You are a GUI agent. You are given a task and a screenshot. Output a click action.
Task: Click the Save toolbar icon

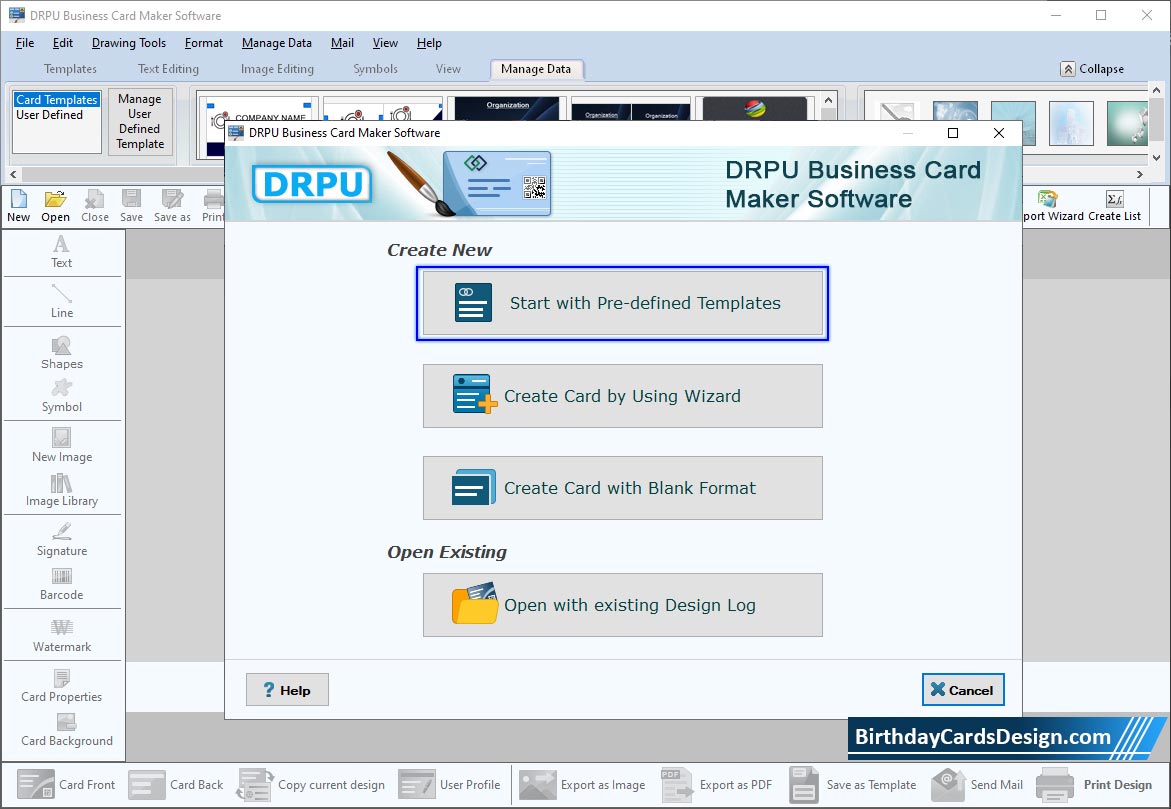click(x=131, y=206)
